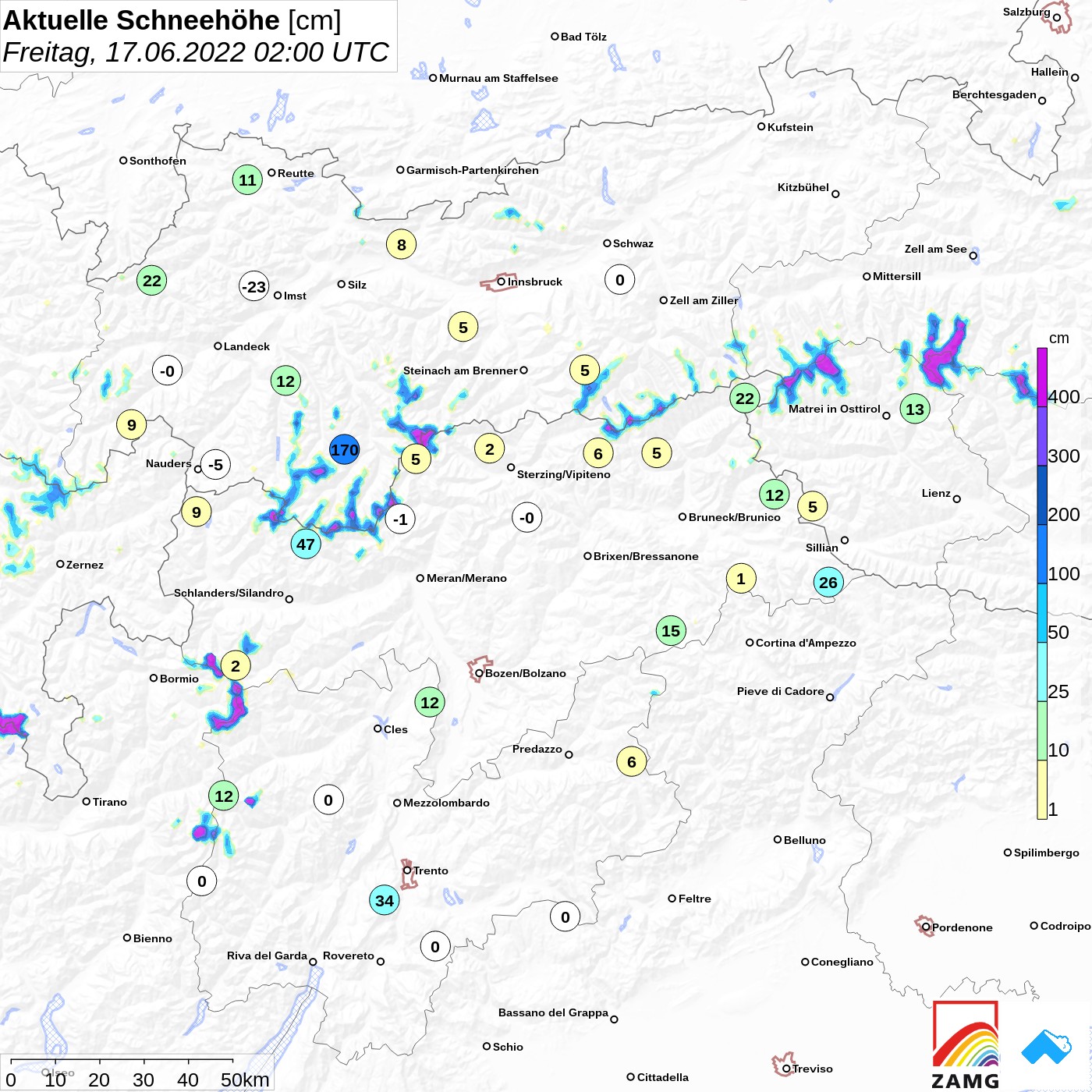Screen dimensions: 1092x1092
Task: Click the Meran/Merano label
Action: 466,578
